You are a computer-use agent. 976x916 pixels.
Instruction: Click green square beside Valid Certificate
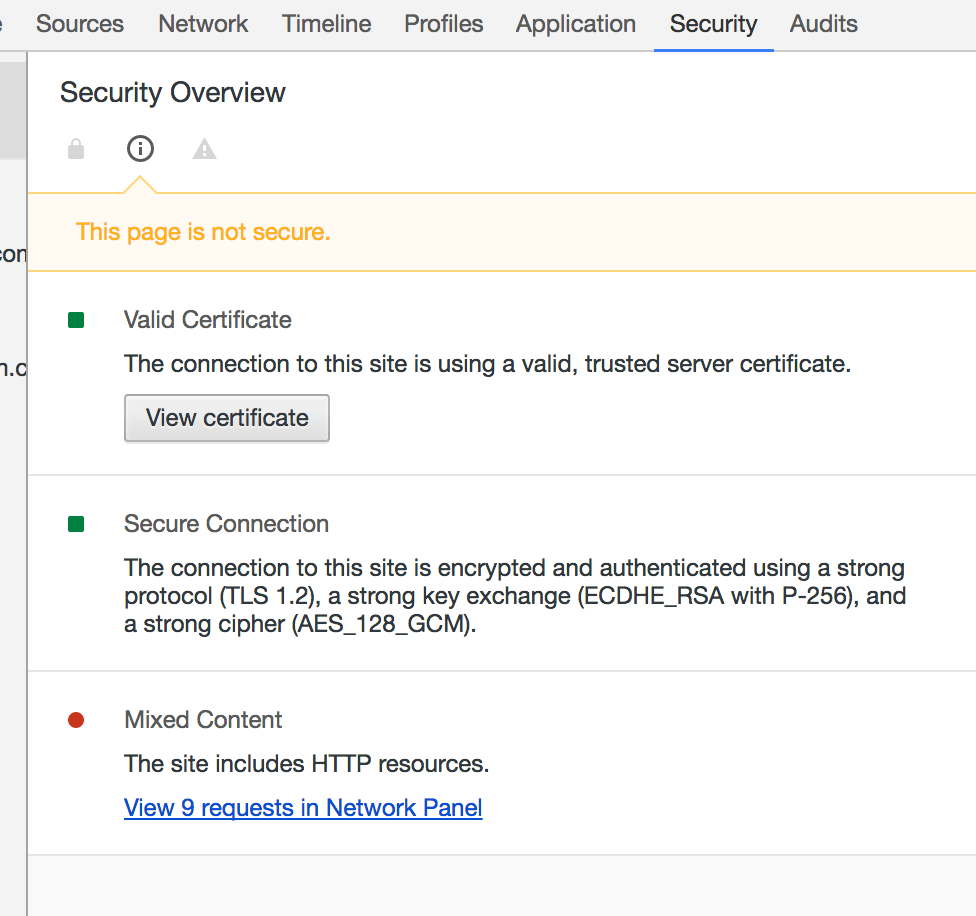[76, 320]
